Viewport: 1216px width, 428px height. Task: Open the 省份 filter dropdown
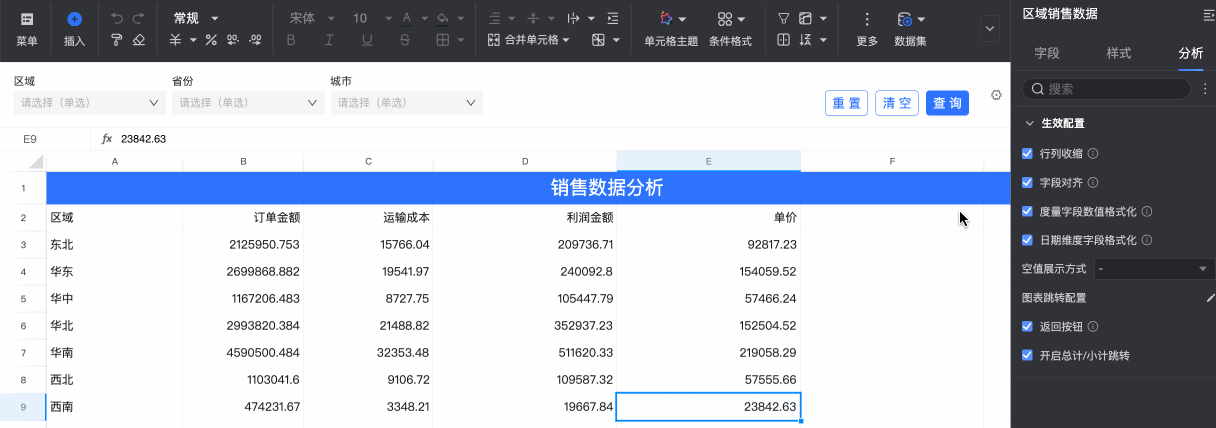(248, 102)
